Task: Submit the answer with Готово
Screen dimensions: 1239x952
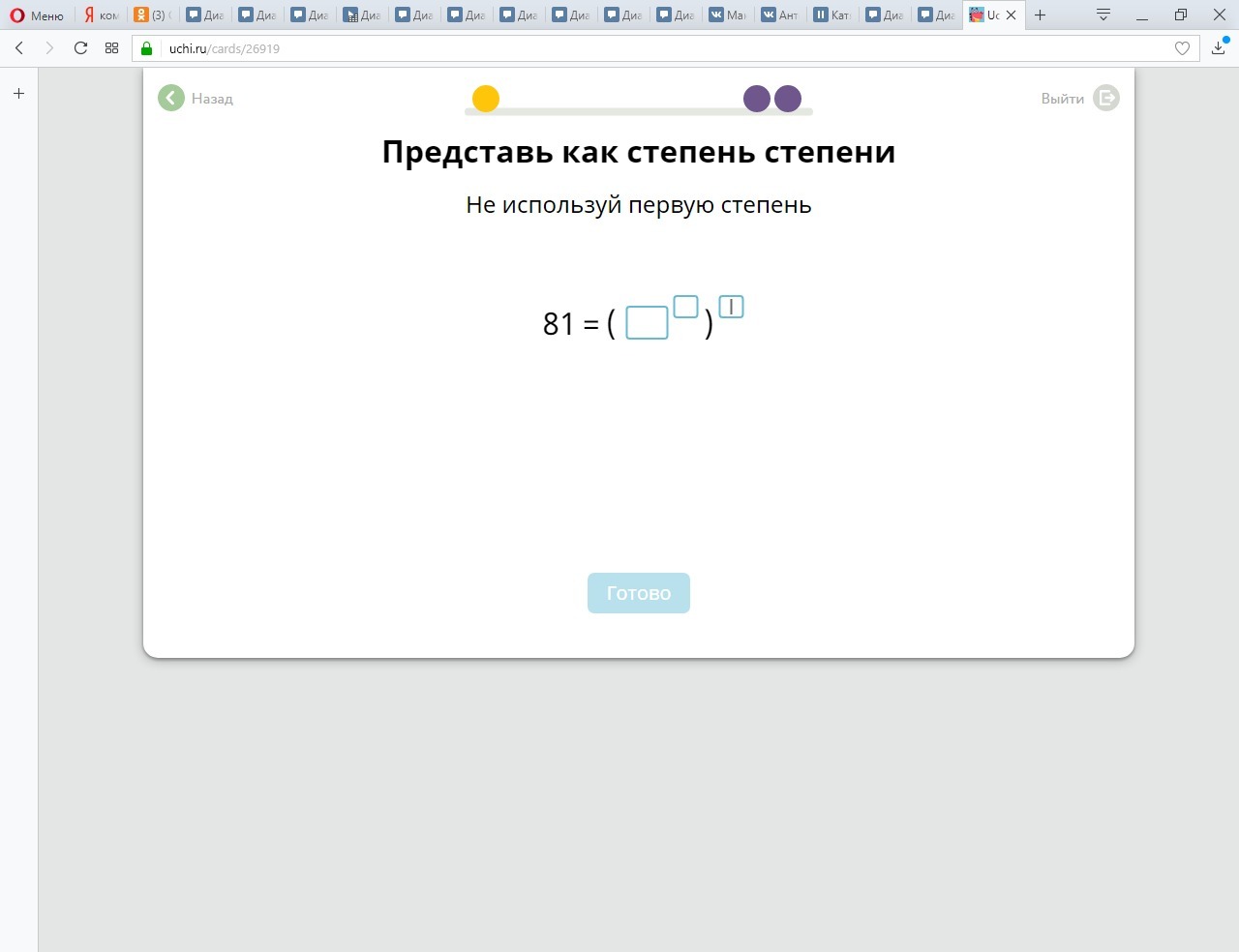Action: click(x=639, y=593)
